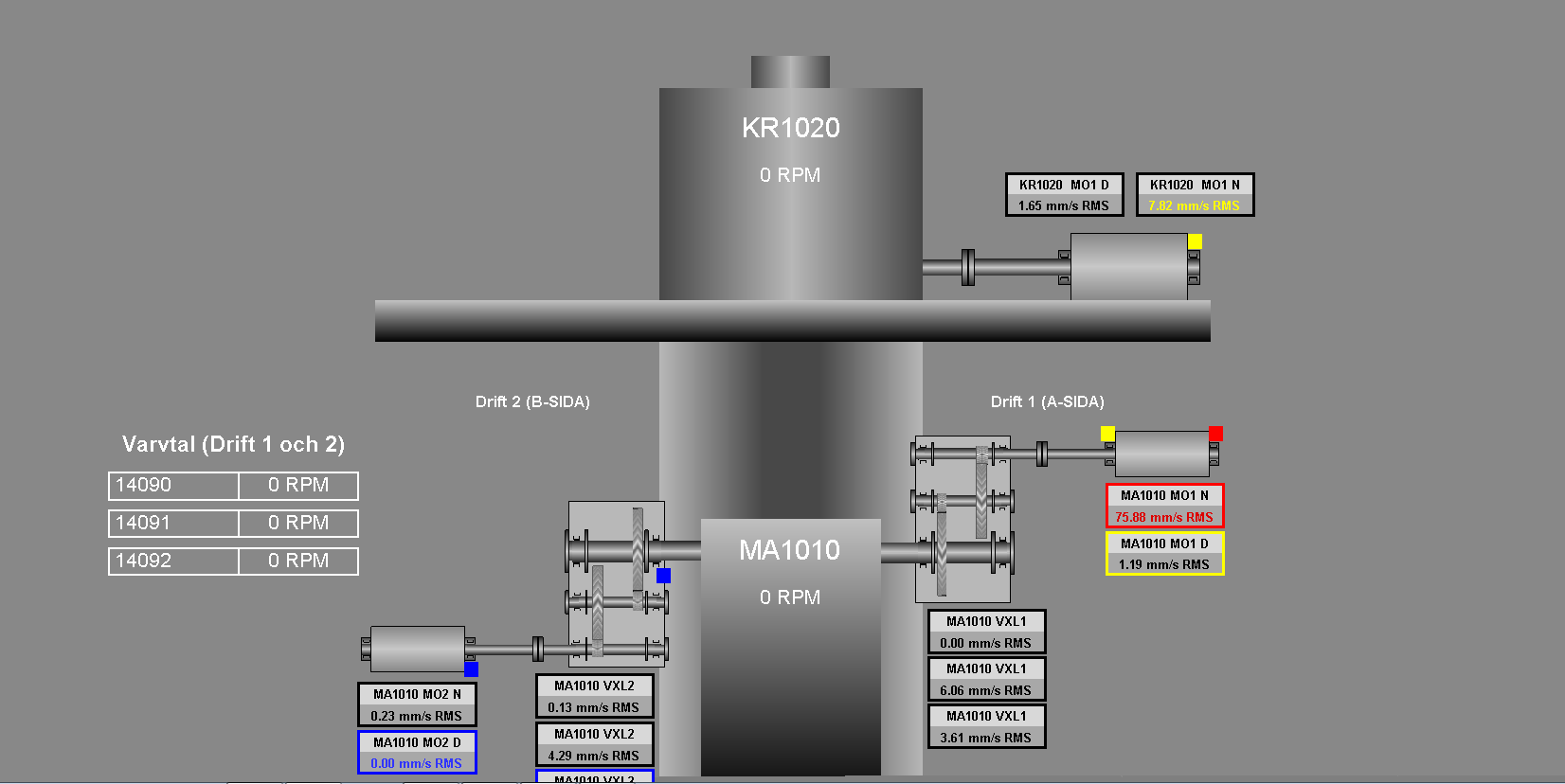The image size is (1565, 784).
Task: Open the MA1010 MO1 N alarm box
Action: click(x=1164, y=506)
